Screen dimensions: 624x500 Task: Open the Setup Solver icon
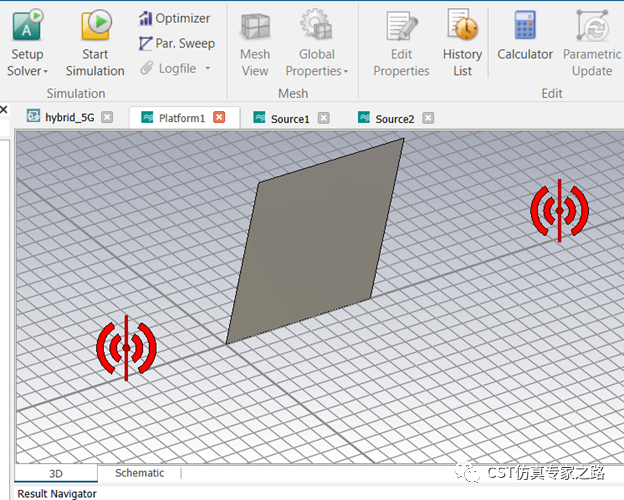pyautogui.click(x=27, y=25)
